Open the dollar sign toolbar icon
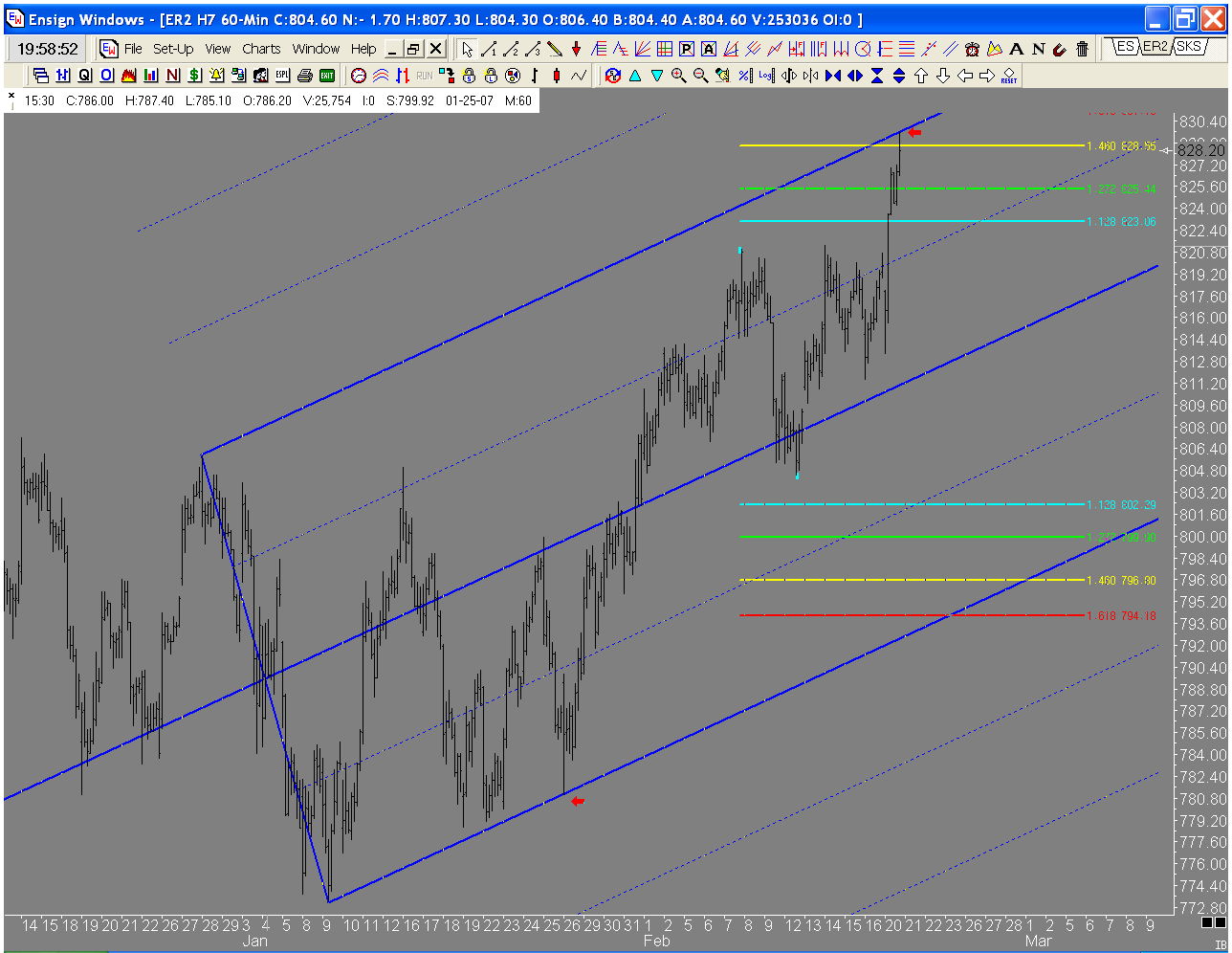Image resolution: width=1232 pixels, height=953 pixels. click(x=195, y=76)
